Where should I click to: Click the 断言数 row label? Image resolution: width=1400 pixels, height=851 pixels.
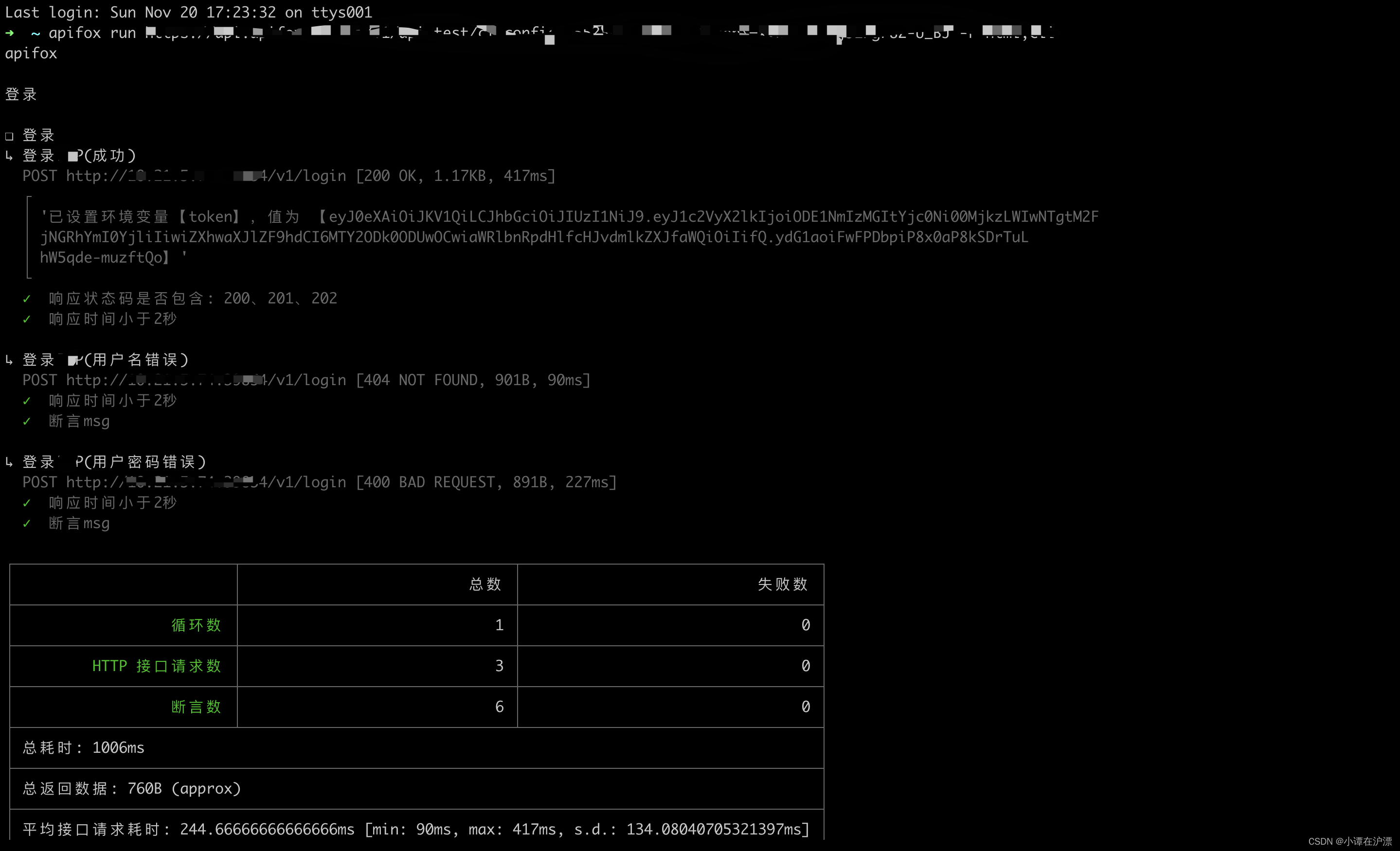pyautogui.click(x=196, y=707)
